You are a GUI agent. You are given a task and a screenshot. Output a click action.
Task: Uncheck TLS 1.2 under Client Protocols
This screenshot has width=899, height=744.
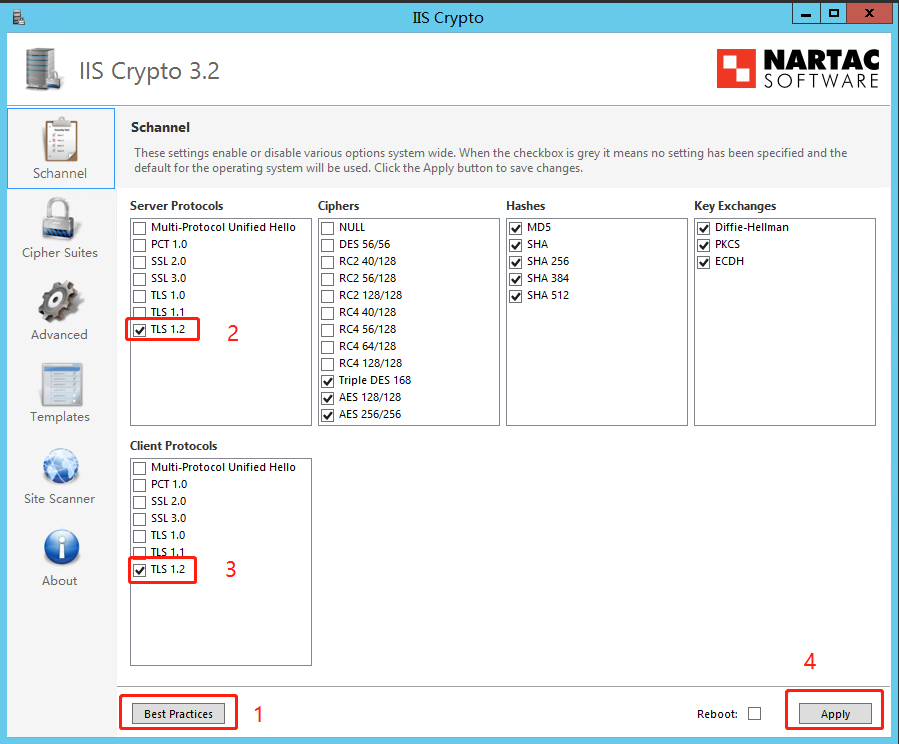pyautogui.click(x=140, y=569)
